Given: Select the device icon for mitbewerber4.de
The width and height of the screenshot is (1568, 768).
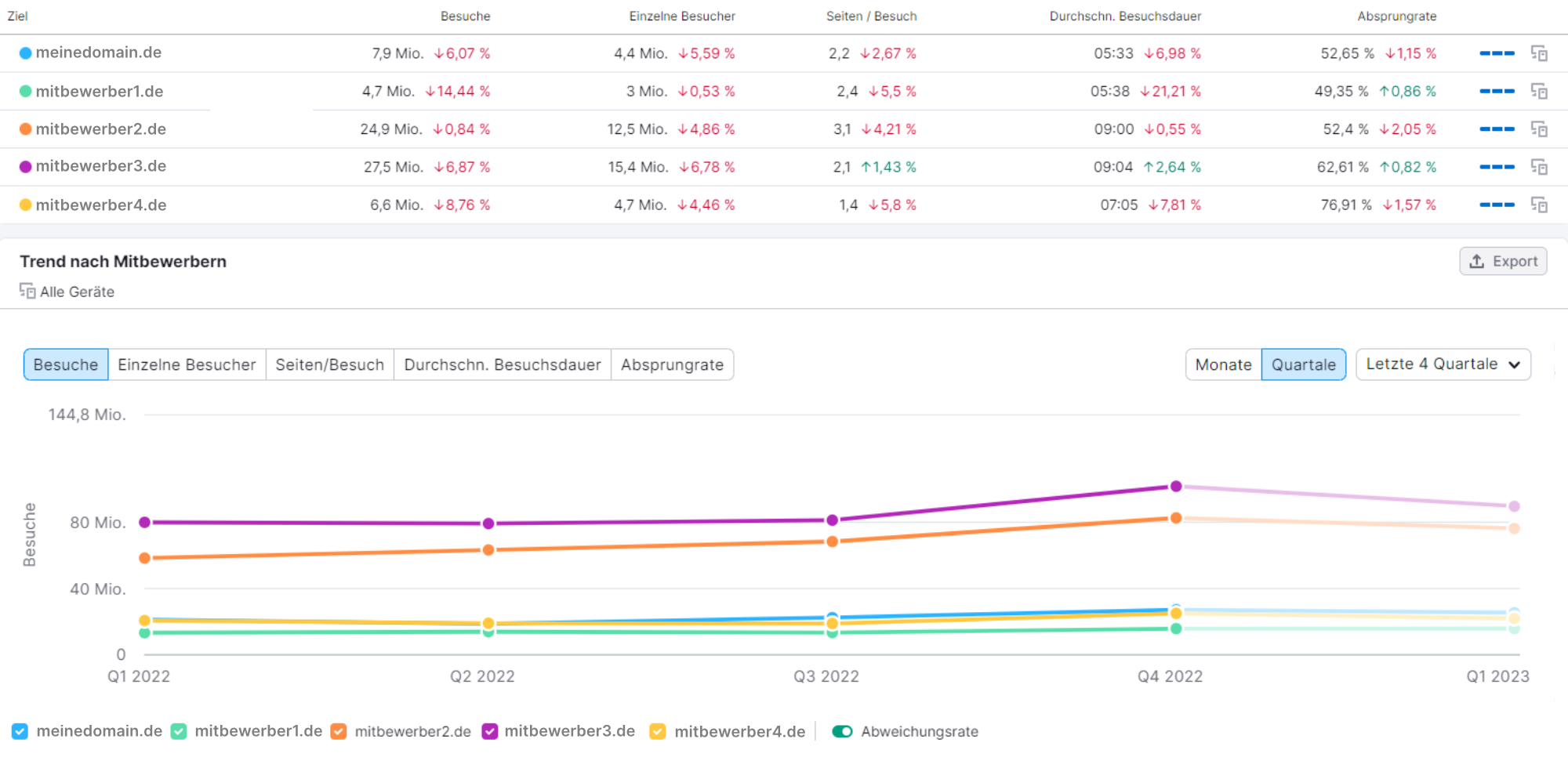Looking at the screenshot, I should pyautogui.click(x=1540, y=205).
